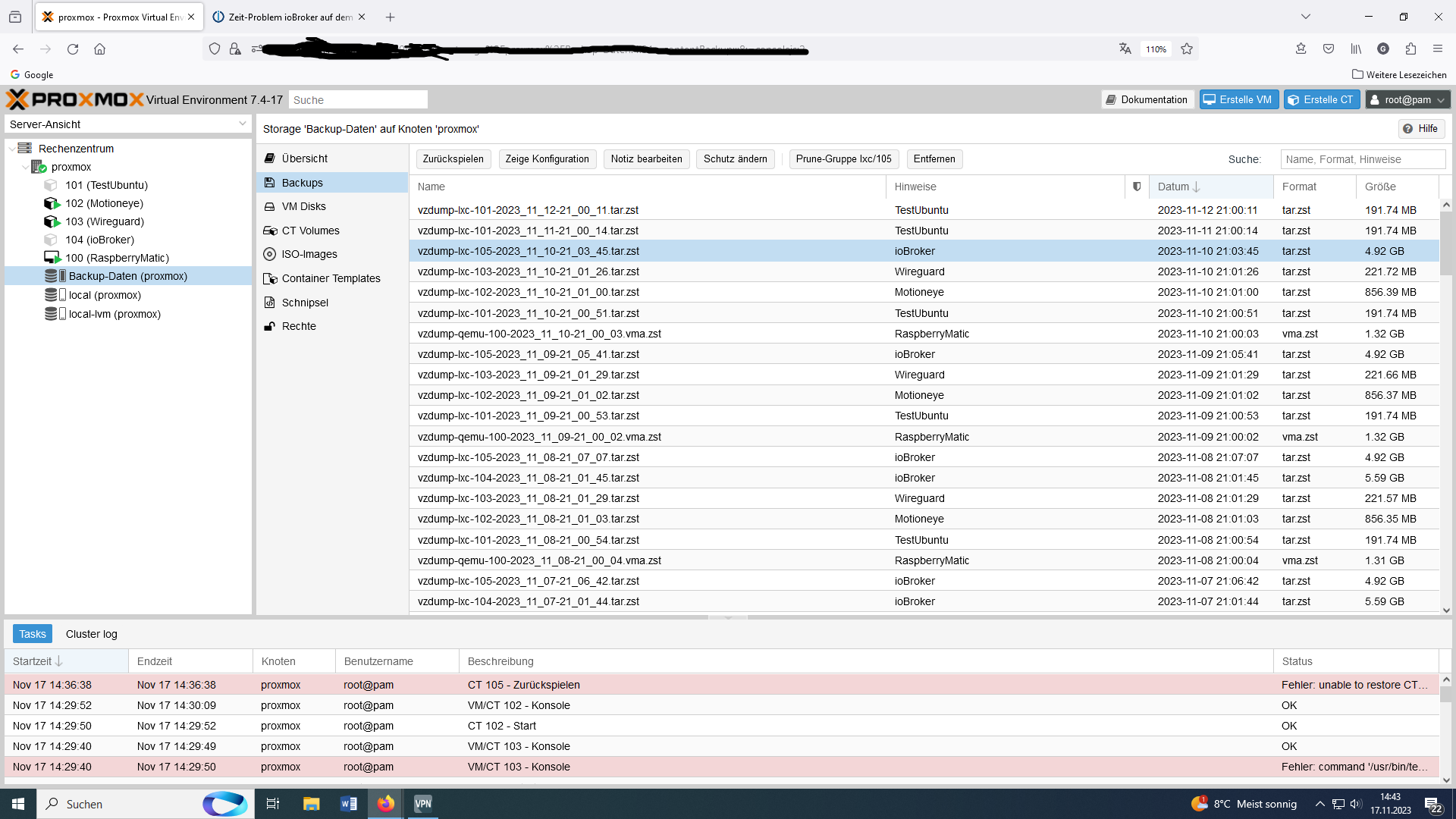Click the Prune-Gruppe lxc/105 button

click(x=843, y=159)
